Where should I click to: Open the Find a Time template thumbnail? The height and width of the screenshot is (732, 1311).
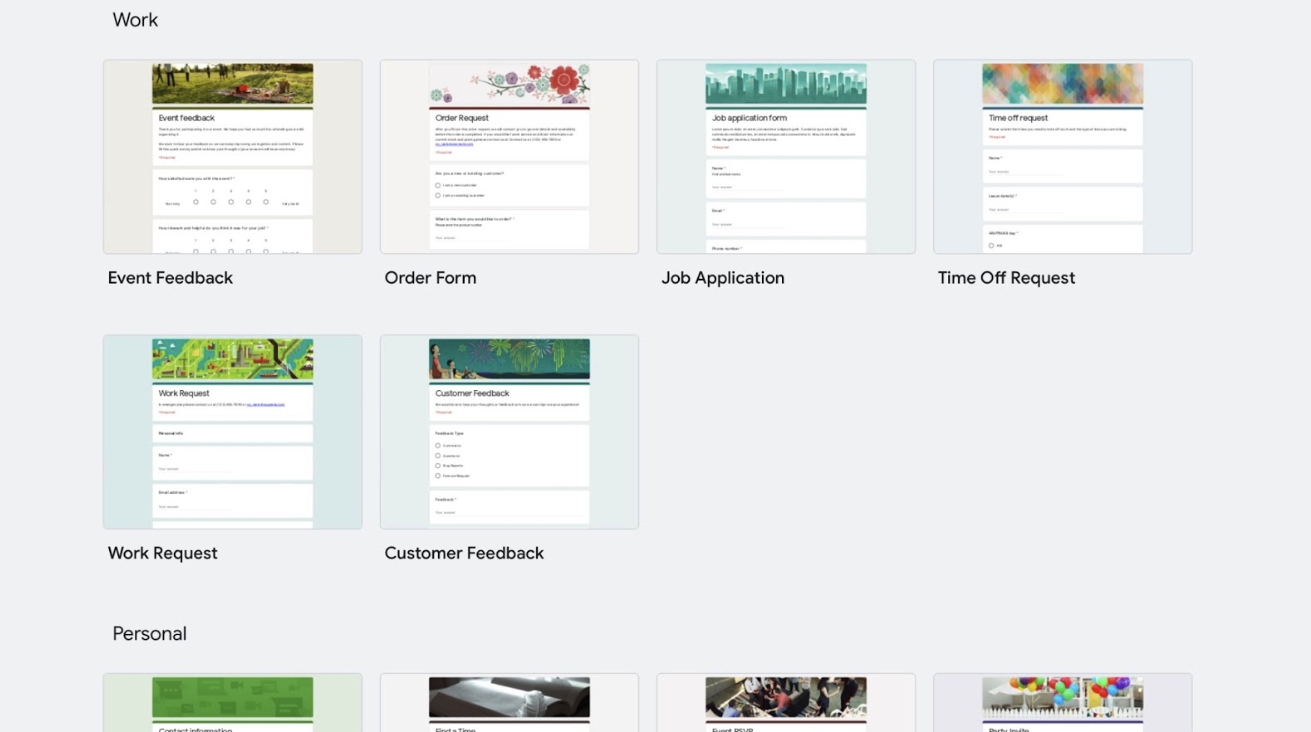509,703
